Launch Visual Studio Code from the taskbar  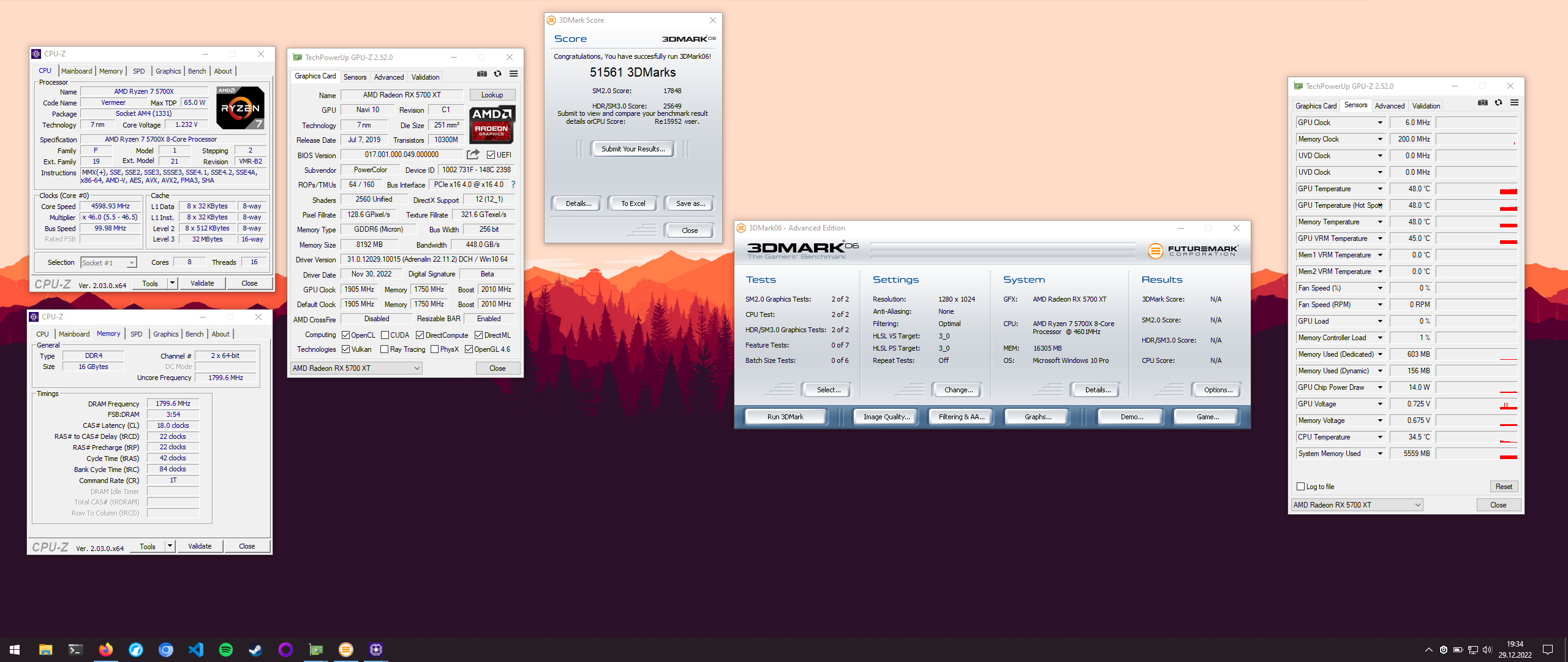click(x=195, y=650)
